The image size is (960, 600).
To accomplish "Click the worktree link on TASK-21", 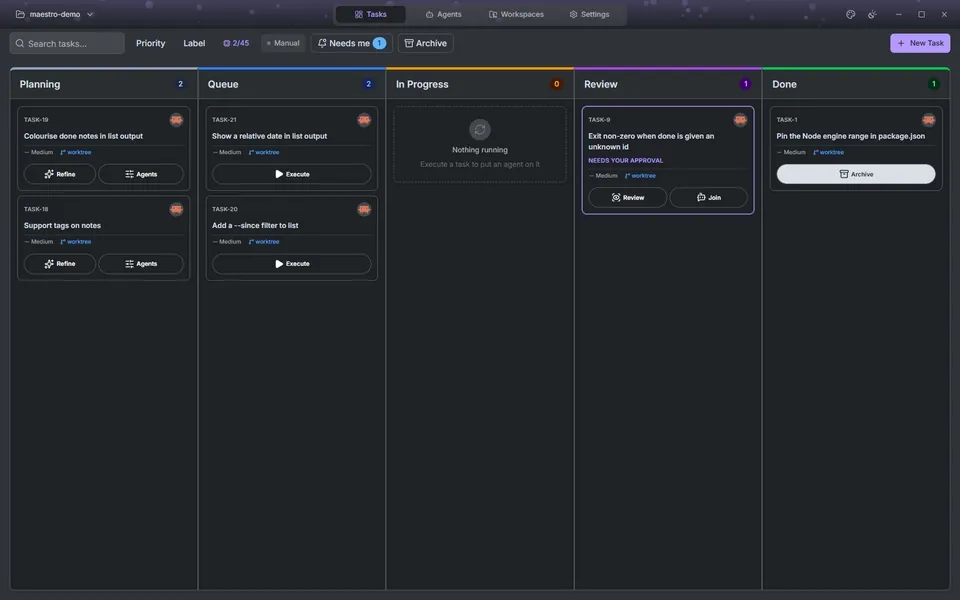I will (x=264, y=152).
